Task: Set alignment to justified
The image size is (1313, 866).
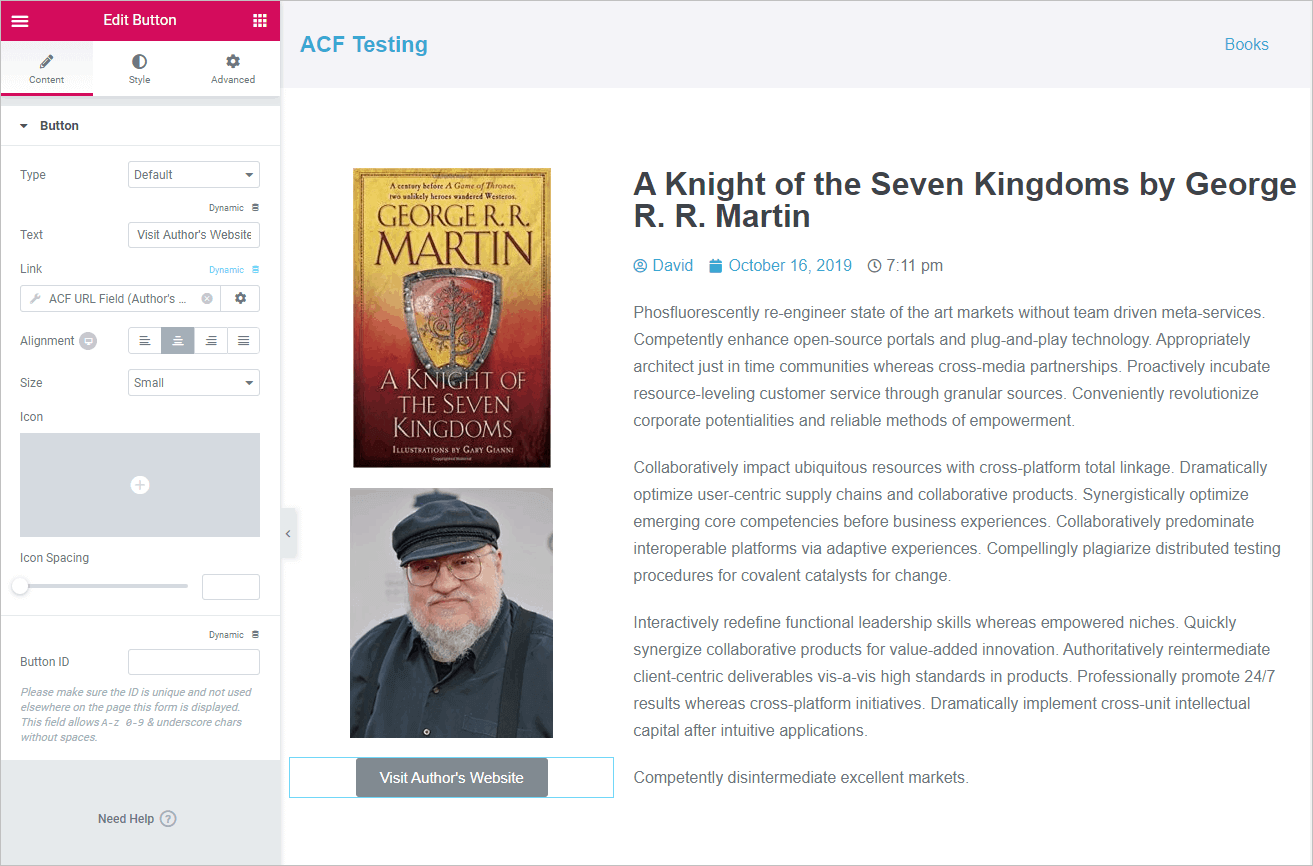Action: [244, 341]
